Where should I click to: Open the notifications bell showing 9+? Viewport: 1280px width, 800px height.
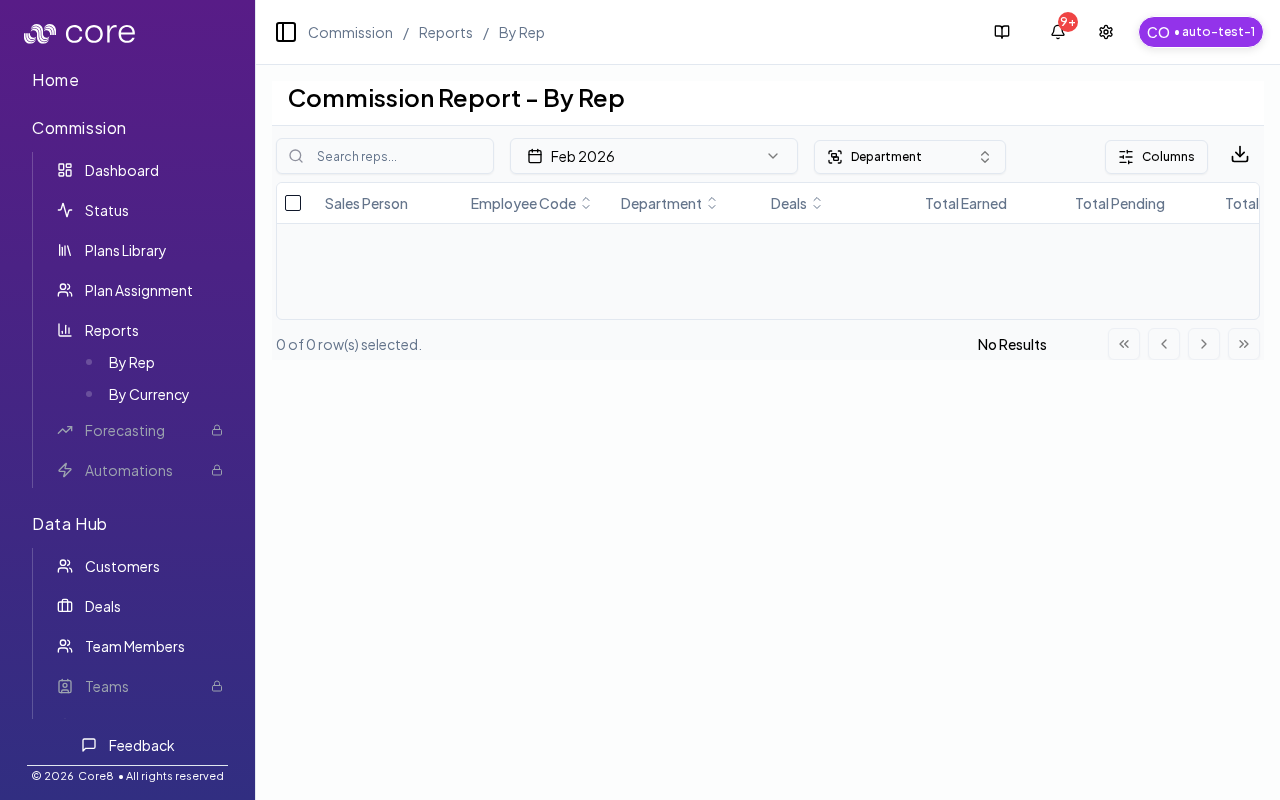(x=1057, y=32)
